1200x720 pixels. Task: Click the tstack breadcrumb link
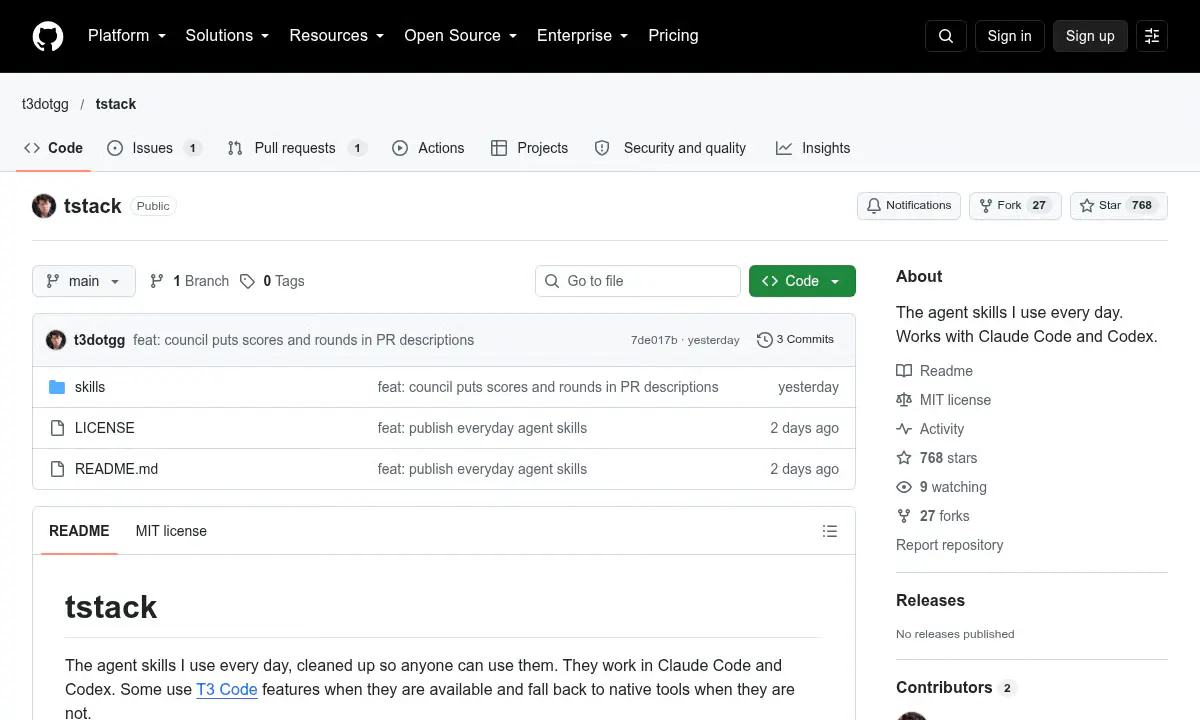coord(116,104)
